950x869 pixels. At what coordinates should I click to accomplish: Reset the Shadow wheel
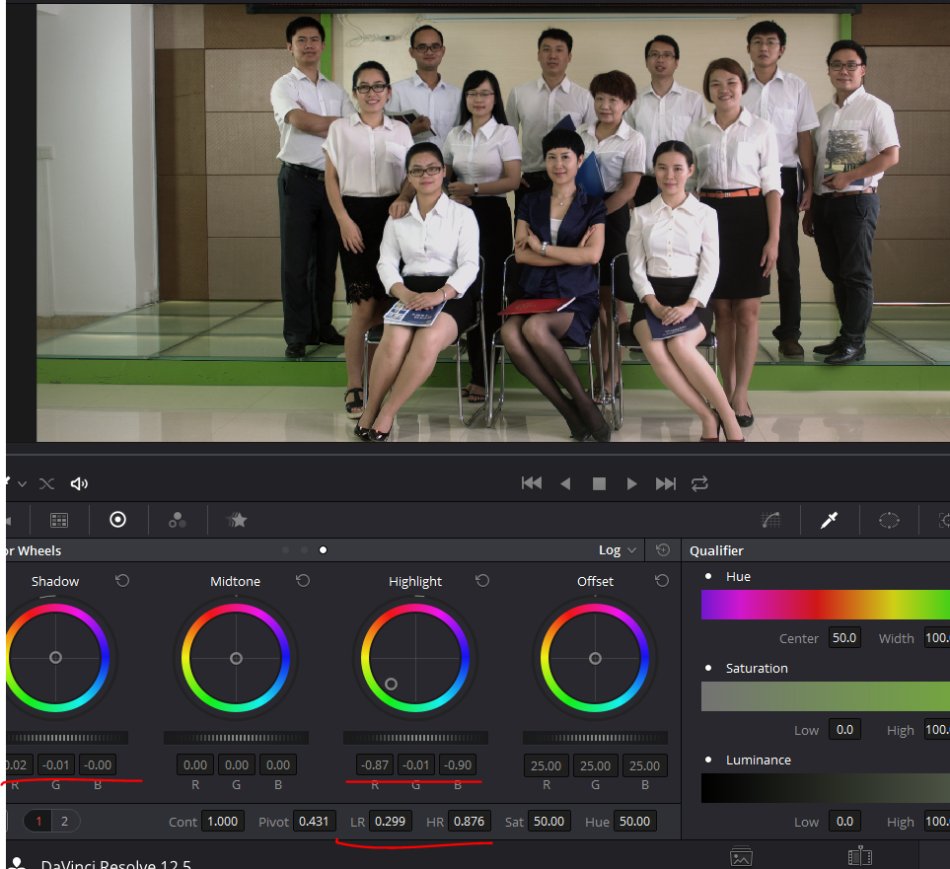(122, 581)
